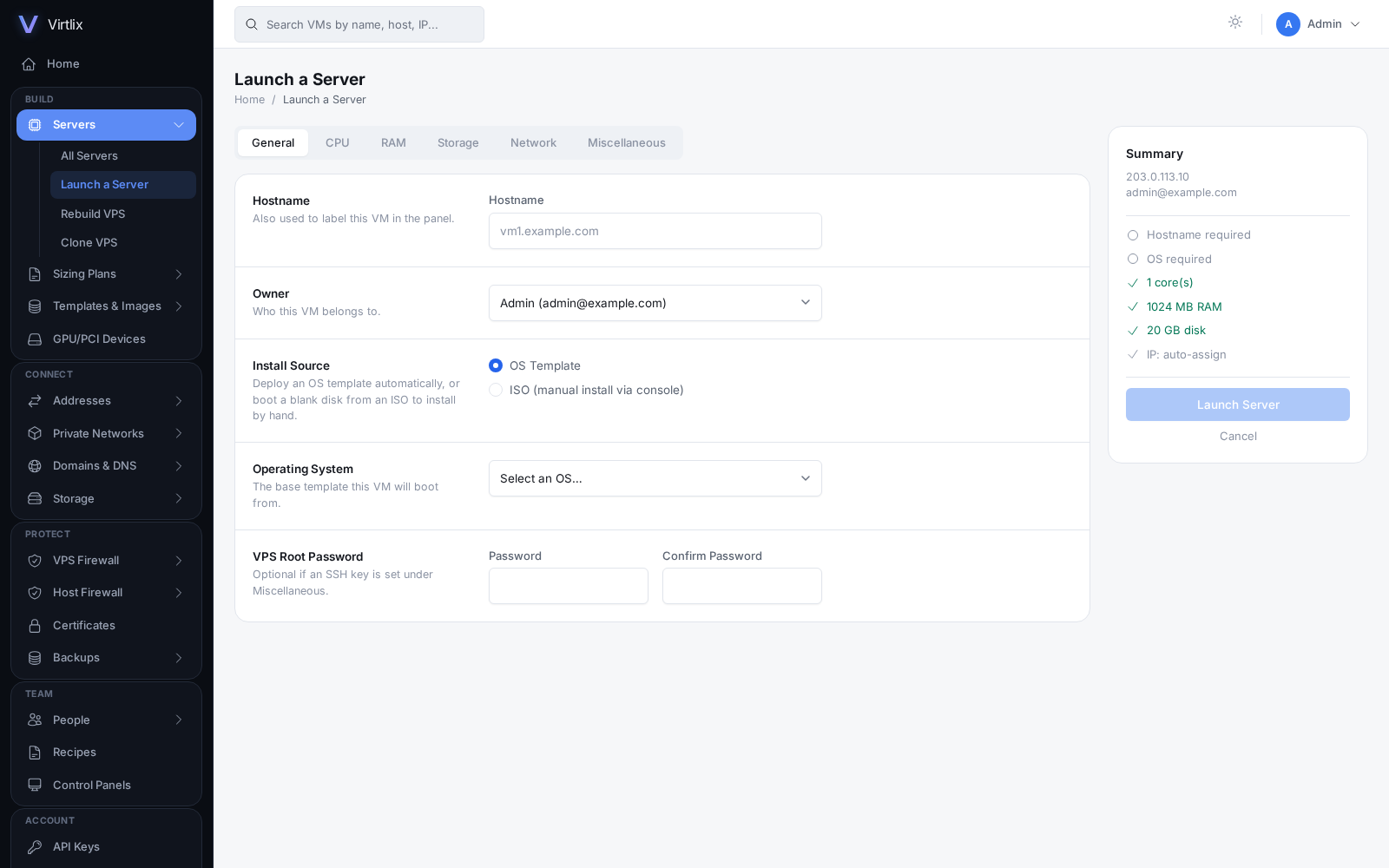Select the ISO manual install radio button
The image size is (1389, 868).
pyautogui.click(x=496, y=390)
